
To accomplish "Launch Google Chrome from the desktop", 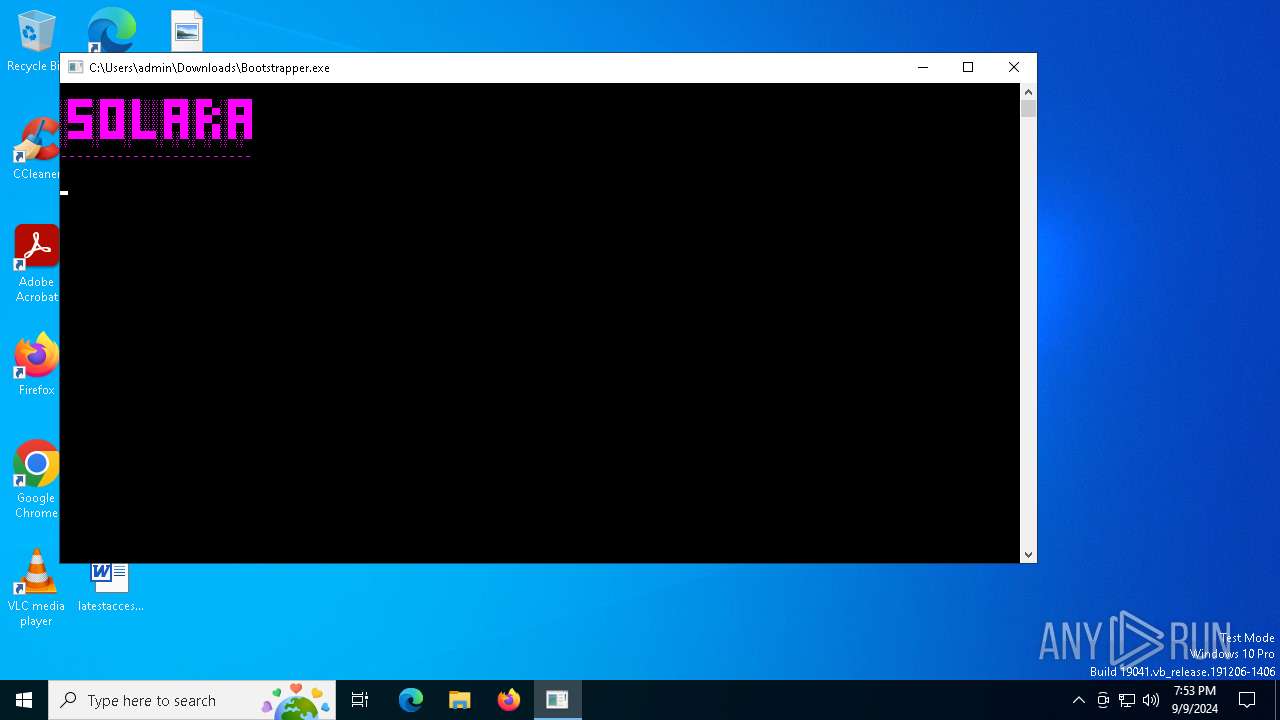I will [37, 479].
